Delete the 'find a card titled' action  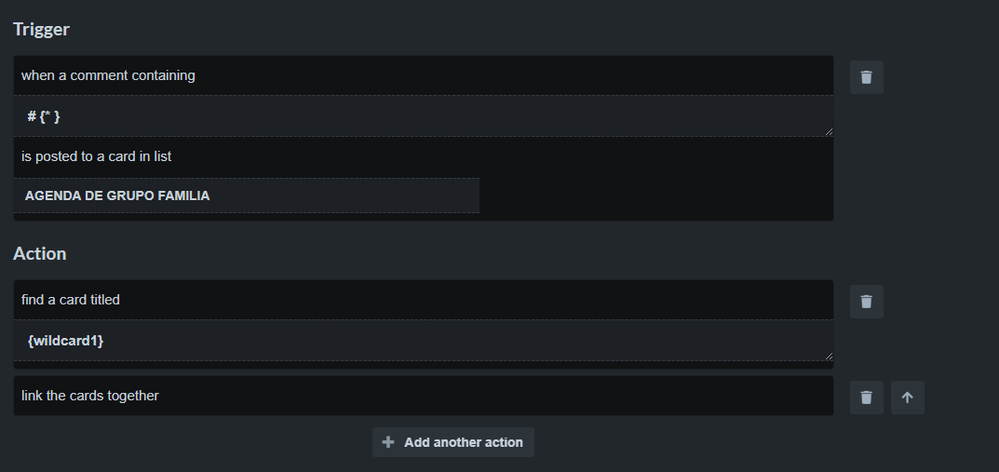tap(866, 301)
